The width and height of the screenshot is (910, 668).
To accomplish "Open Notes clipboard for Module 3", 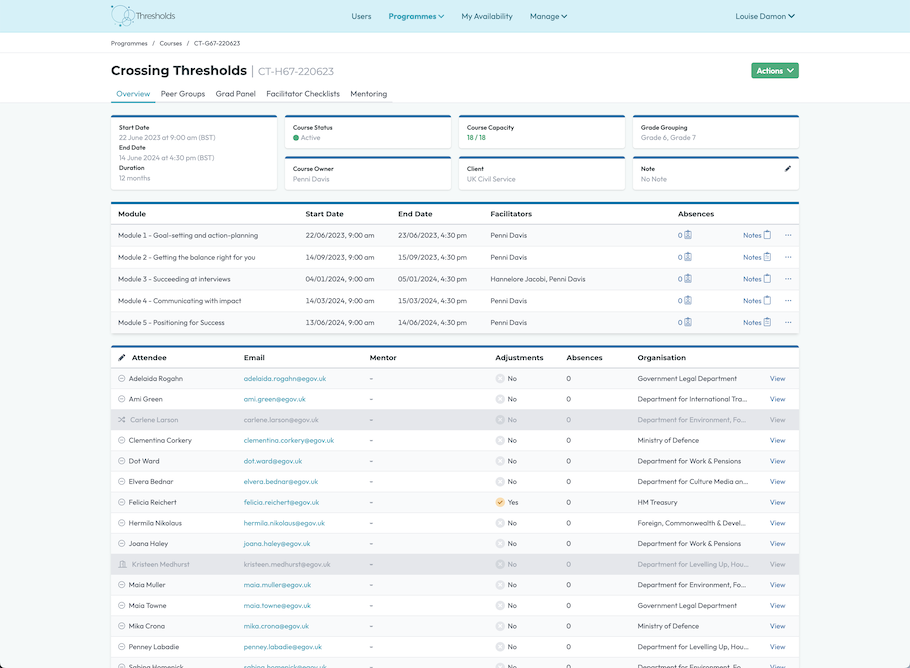I will pyautogui.click(x=767, y=279).
